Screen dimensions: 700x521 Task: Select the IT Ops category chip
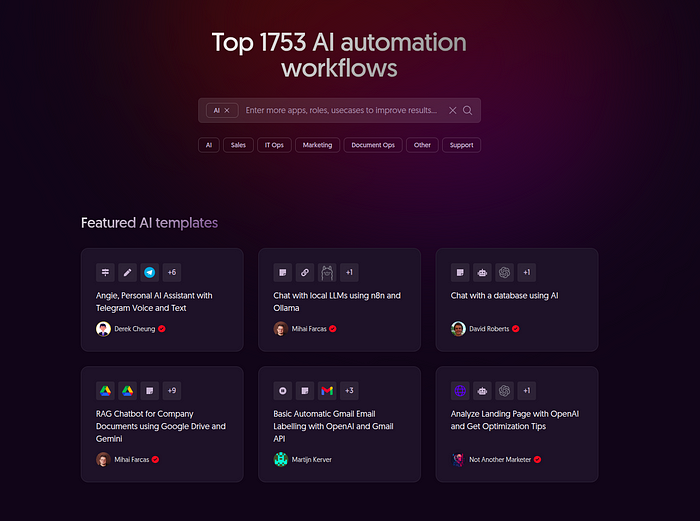[274, 145]
